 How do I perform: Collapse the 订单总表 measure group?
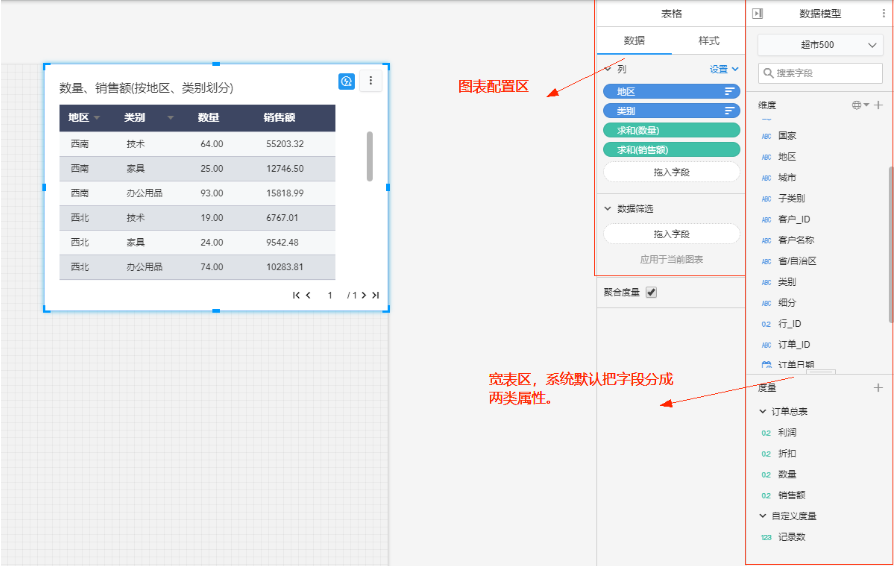[x=763, y=411]
